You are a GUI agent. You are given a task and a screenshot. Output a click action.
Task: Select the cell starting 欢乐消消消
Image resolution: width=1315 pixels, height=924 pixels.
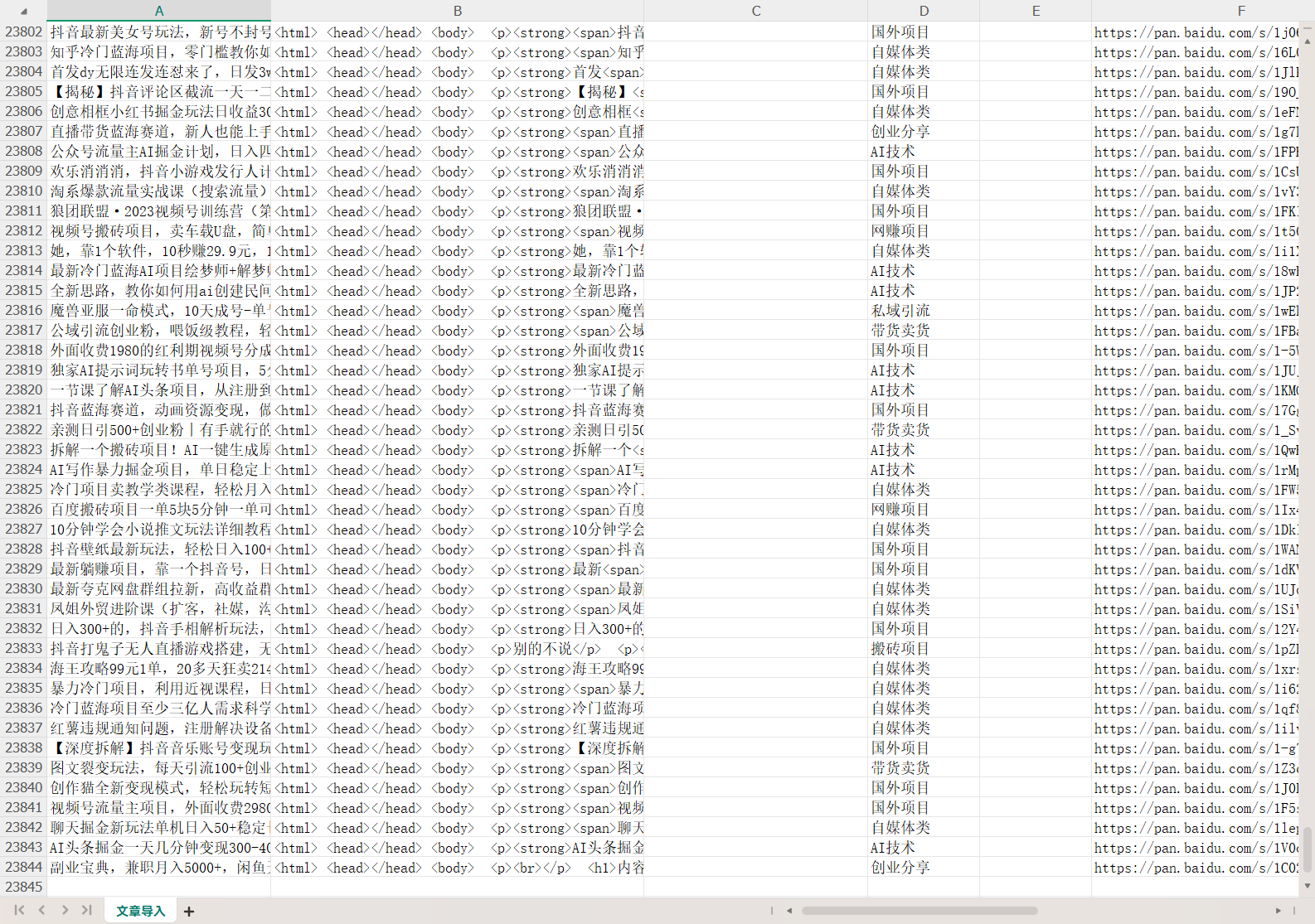tap(159, 171)
